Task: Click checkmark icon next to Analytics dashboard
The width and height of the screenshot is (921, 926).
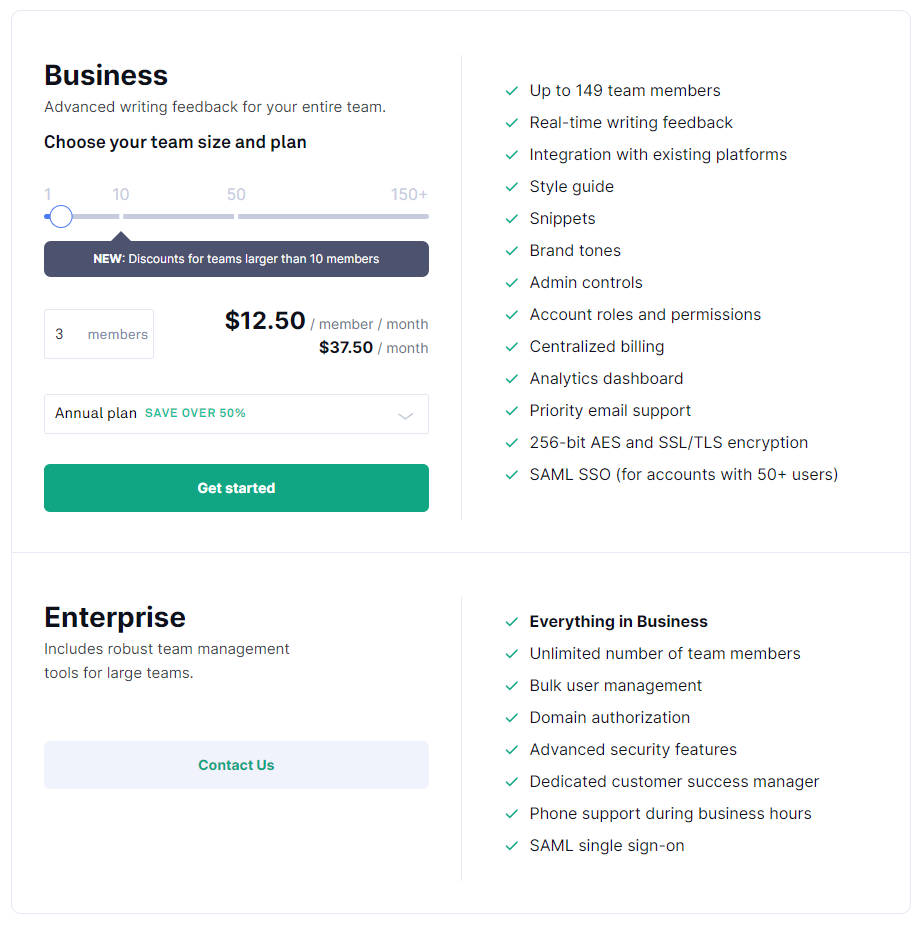Action: (512, 379)
